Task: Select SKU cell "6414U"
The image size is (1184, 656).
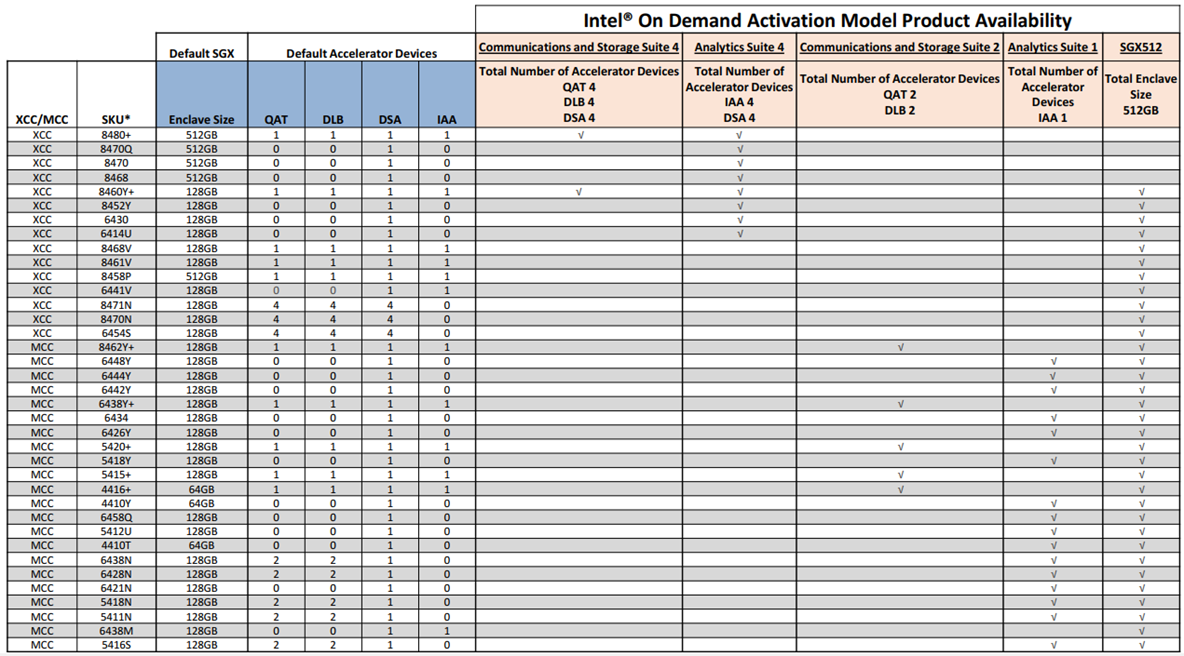Action: coord(116,234)
